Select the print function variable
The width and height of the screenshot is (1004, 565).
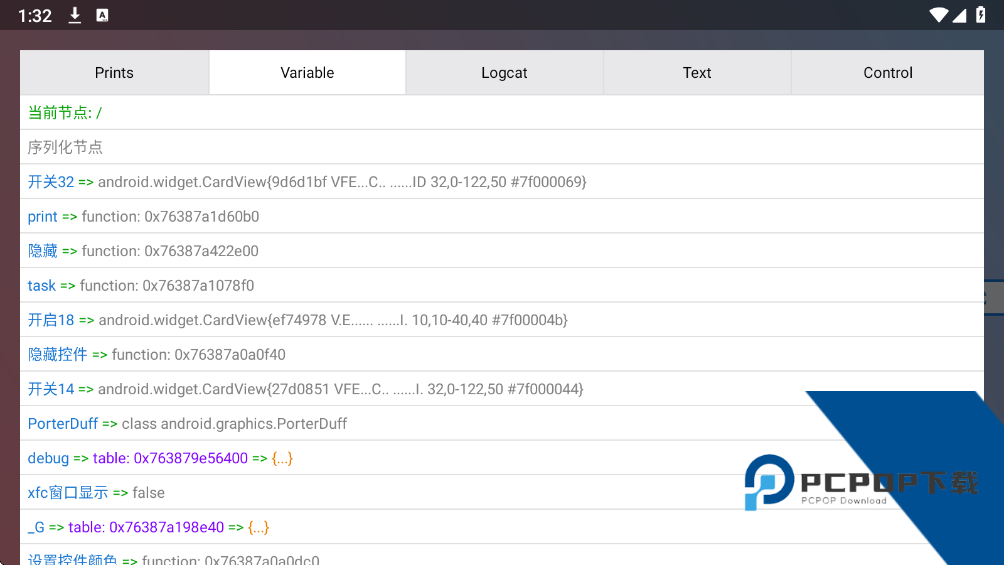click(143, 216)
